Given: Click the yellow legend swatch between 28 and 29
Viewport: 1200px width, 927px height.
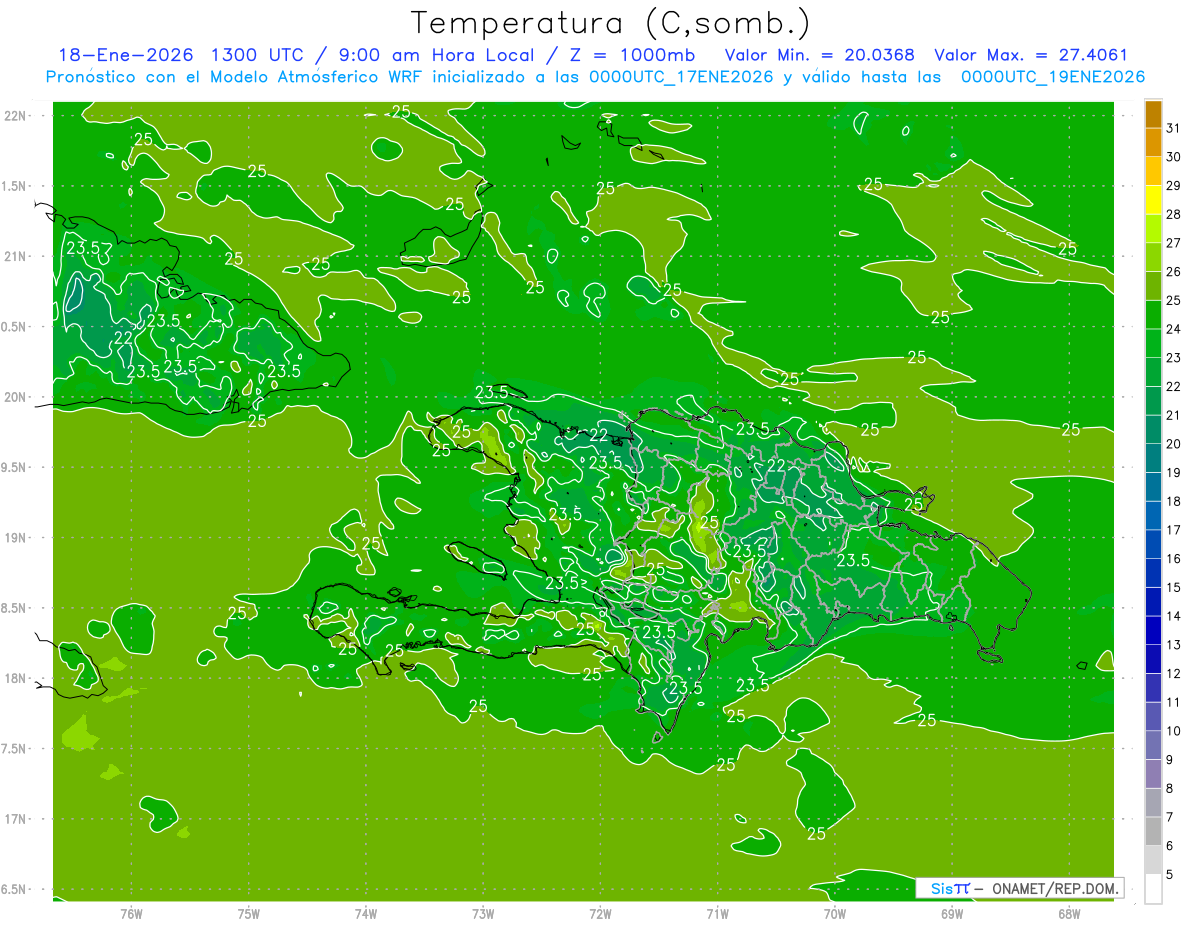Looking at the screenshot, I should tap(1153, 200).
